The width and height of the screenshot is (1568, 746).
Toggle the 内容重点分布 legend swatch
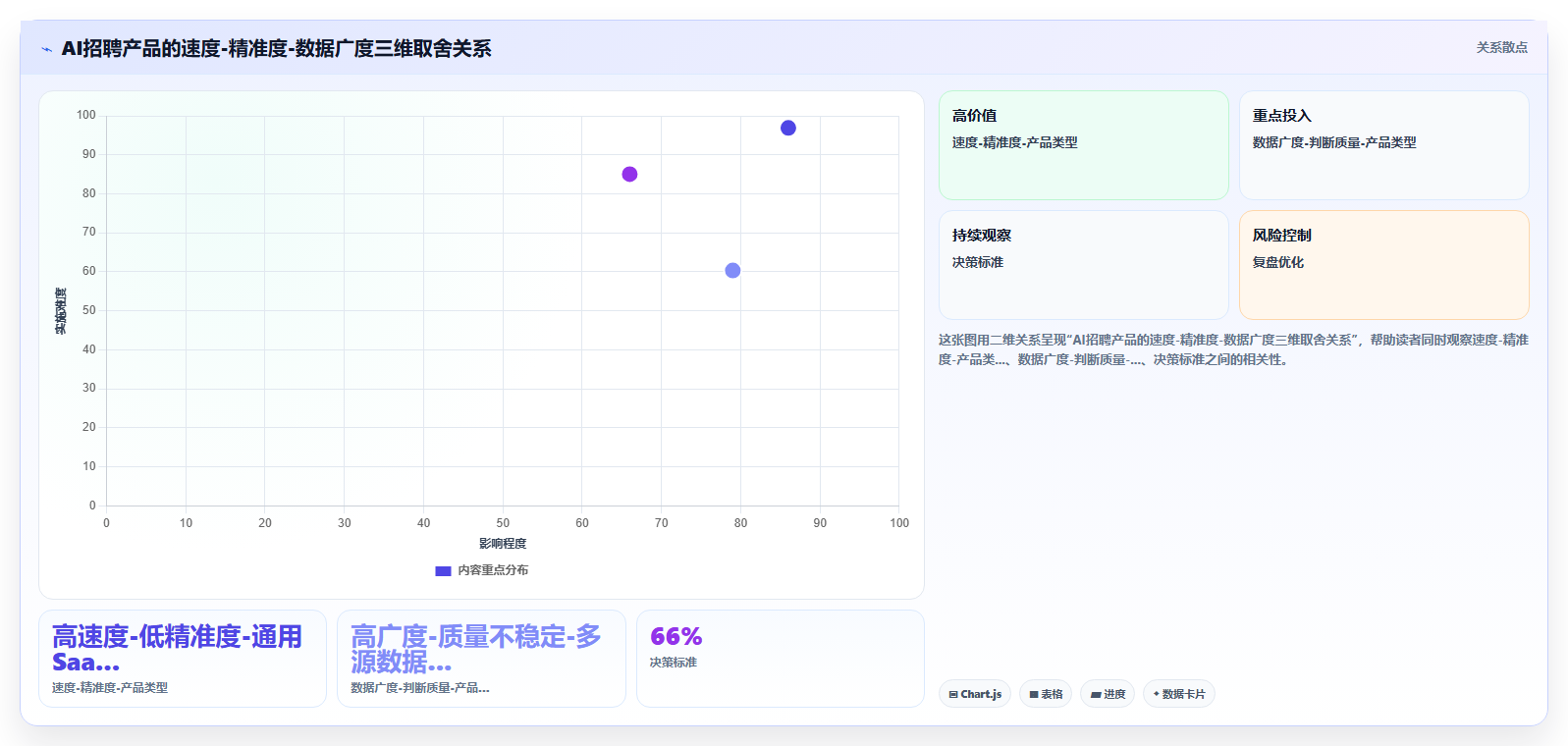click(443, 570)
